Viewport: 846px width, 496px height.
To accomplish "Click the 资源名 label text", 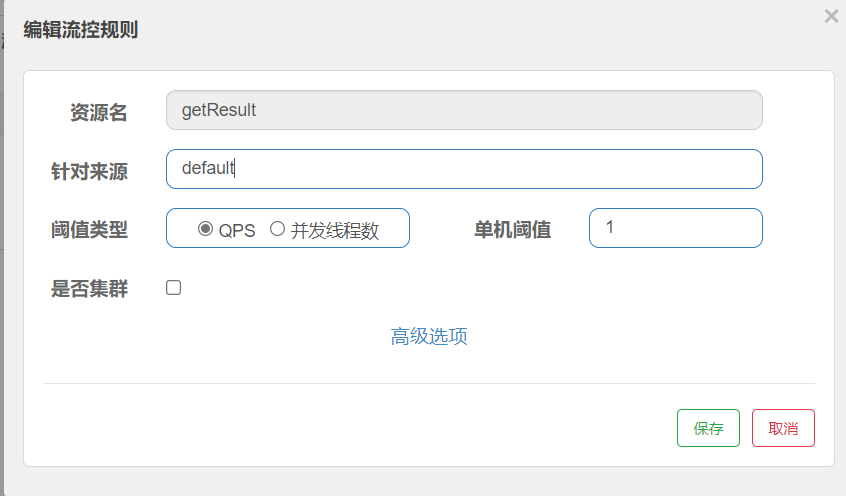I will [99, 112].
